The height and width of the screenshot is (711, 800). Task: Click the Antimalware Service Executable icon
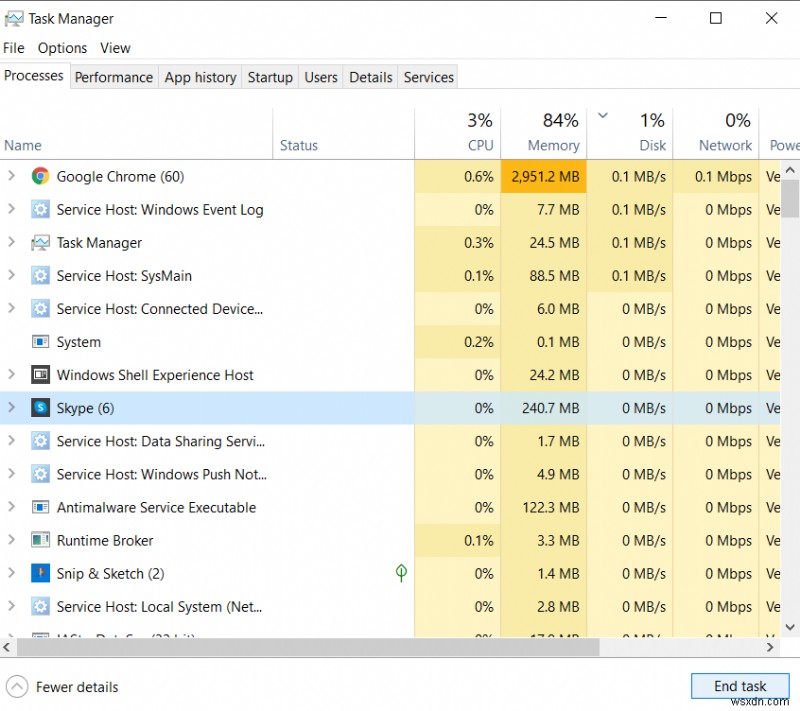40,507
